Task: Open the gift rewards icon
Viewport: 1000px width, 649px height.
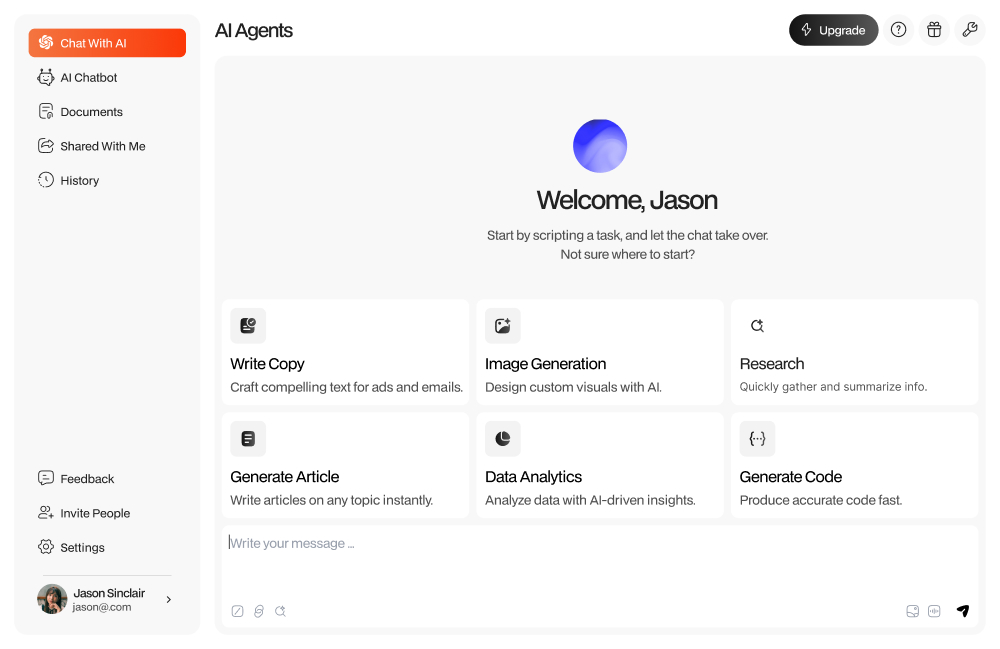Action: (934, 30)
